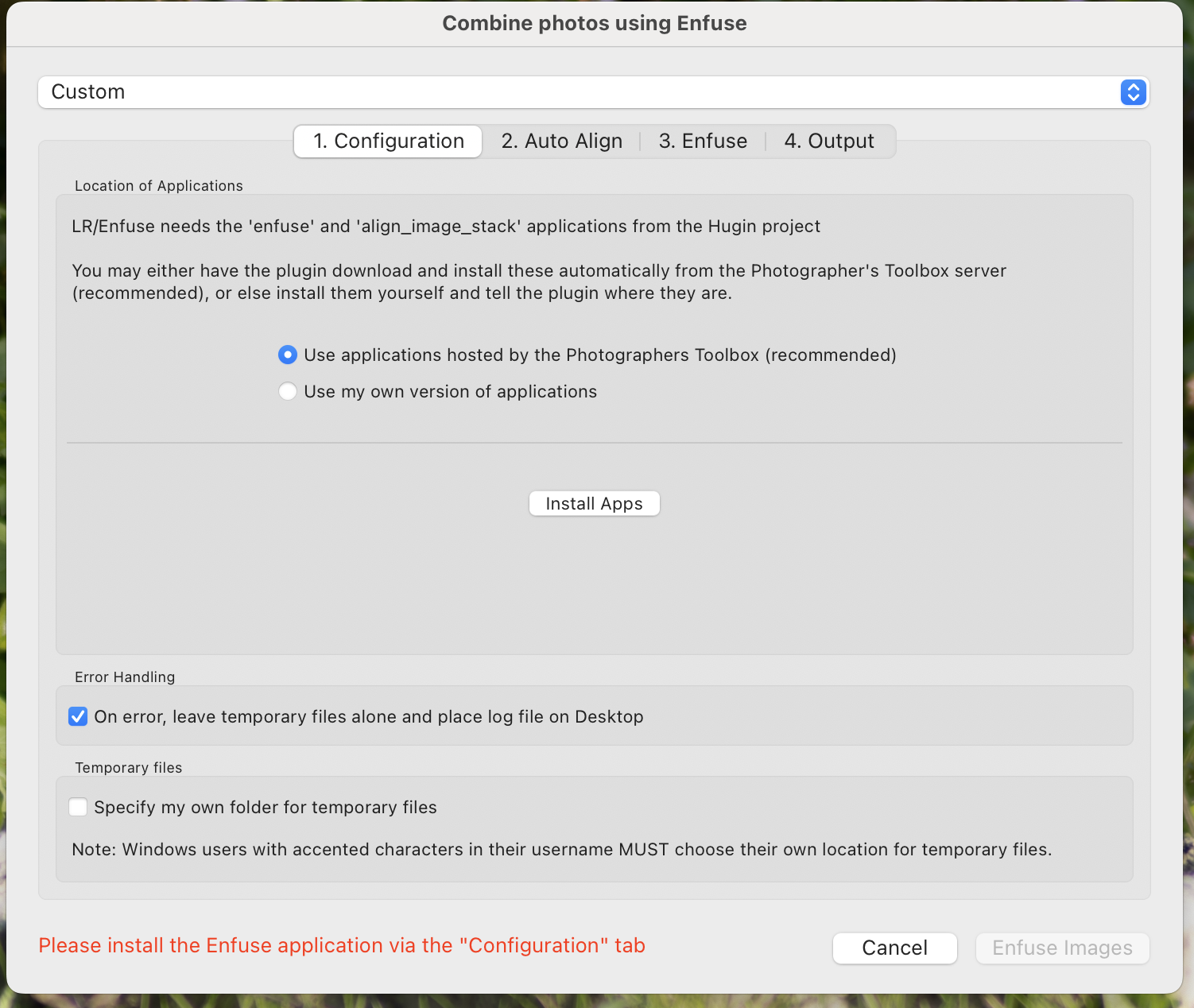Click the Error Handling section label

pyautogui.click(x=125, y=677)
